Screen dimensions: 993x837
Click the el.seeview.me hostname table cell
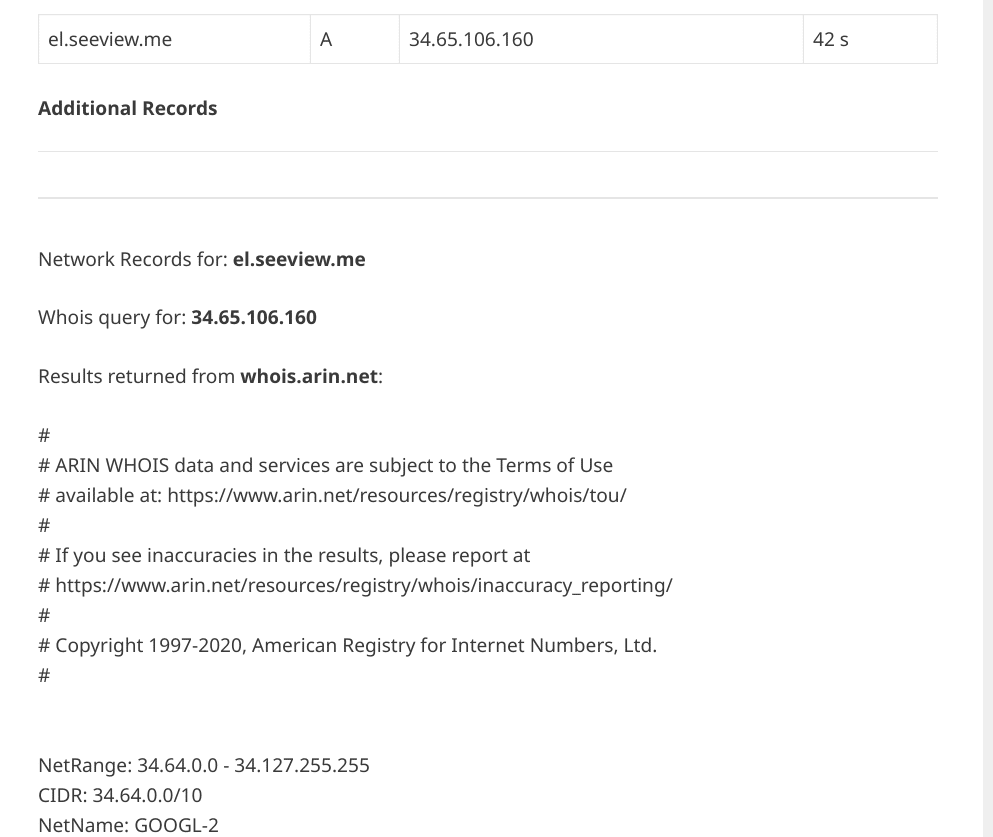pyautogui.click(x=110, y=40)
